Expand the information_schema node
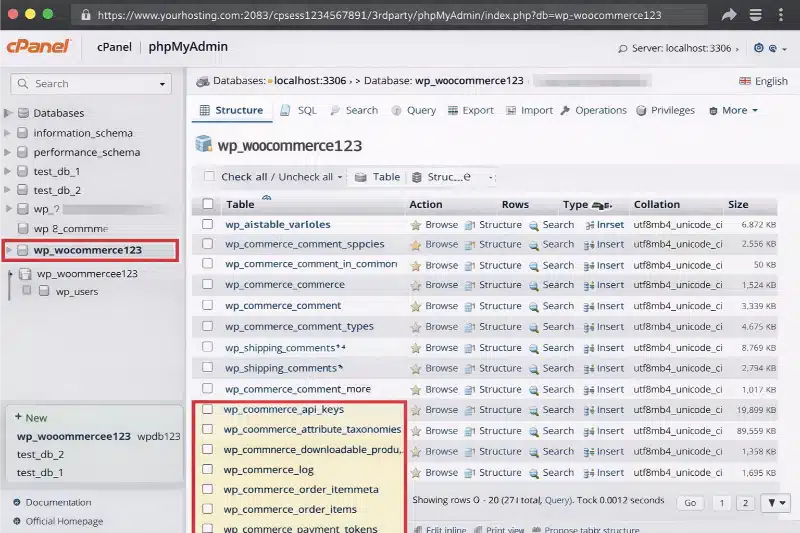The width and height of the screenshot is (800, 533). 7,133
